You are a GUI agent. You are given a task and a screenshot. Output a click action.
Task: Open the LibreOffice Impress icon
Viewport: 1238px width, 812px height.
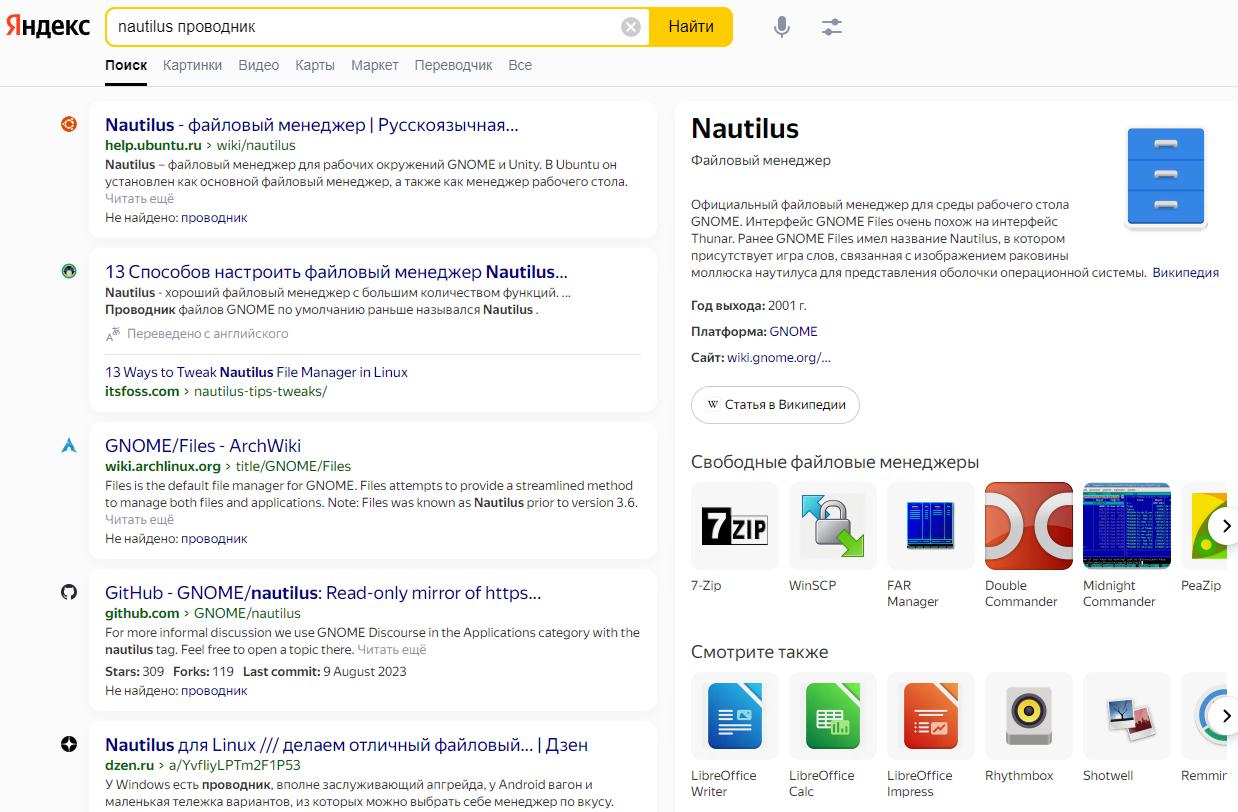point(931,716)
